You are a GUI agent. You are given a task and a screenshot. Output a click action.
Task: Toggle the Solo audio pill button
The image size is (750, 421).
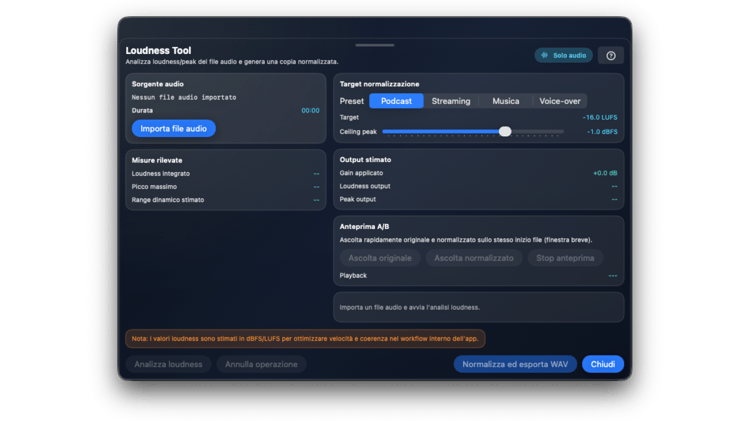563,55
